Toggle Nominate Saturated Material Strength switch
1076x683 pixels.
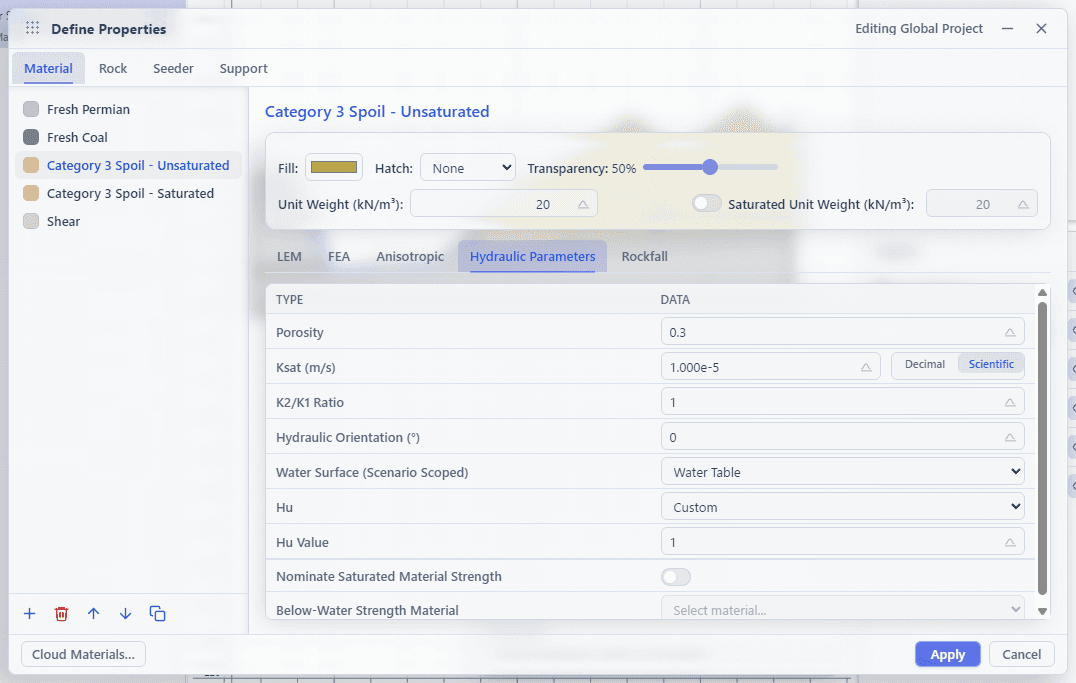pyautogui.click(x=676, y=577)
